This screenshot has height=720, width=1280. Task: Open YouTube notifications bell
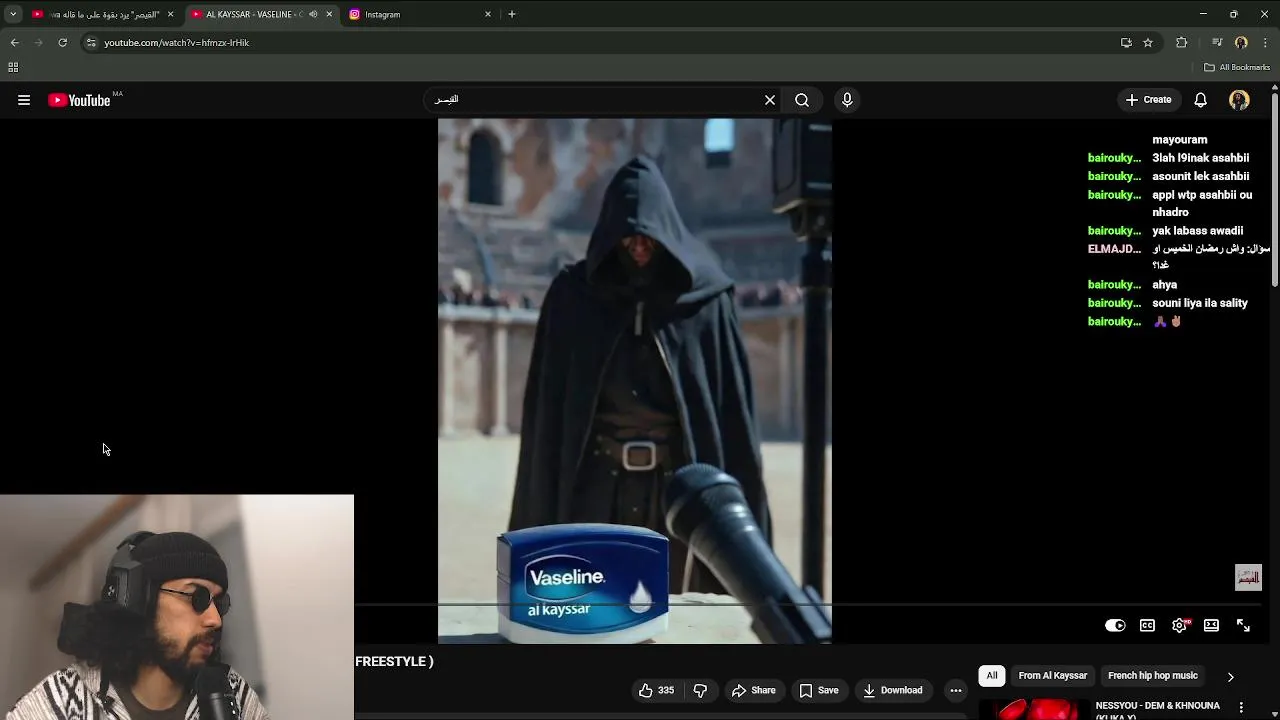1201,100
